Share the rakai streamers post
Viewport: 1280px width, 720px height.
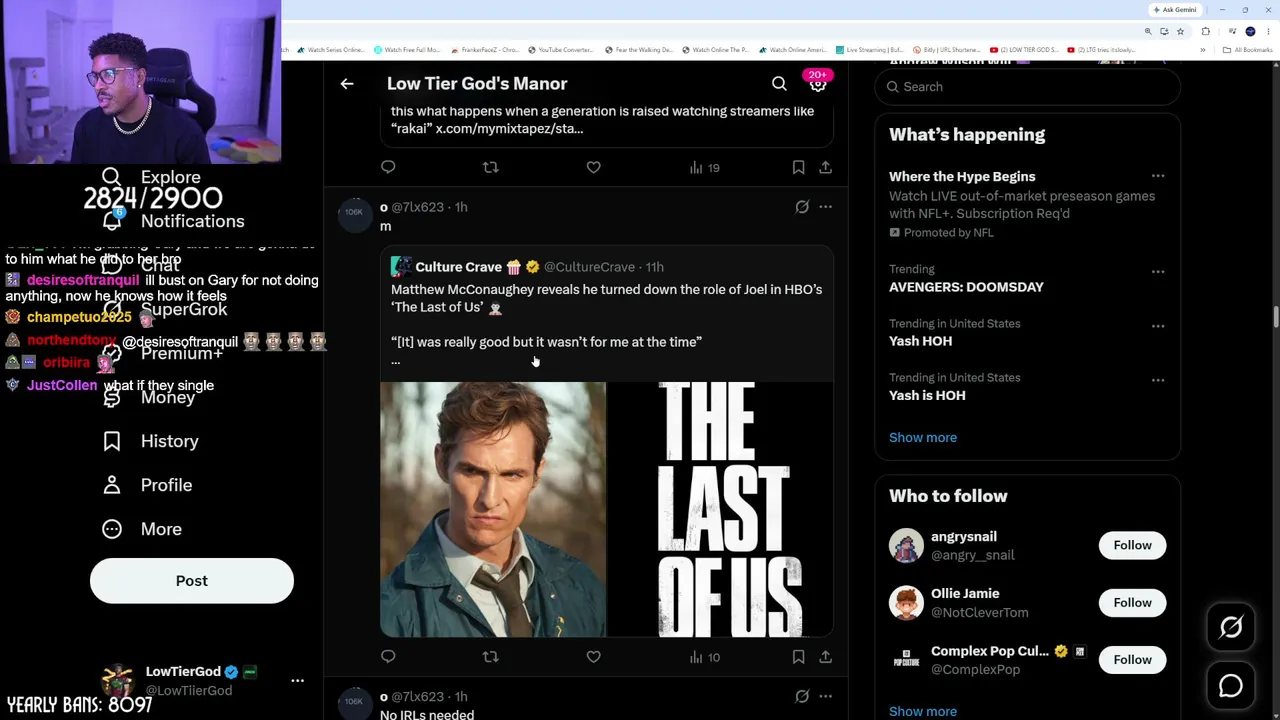[x=825, y=167]
